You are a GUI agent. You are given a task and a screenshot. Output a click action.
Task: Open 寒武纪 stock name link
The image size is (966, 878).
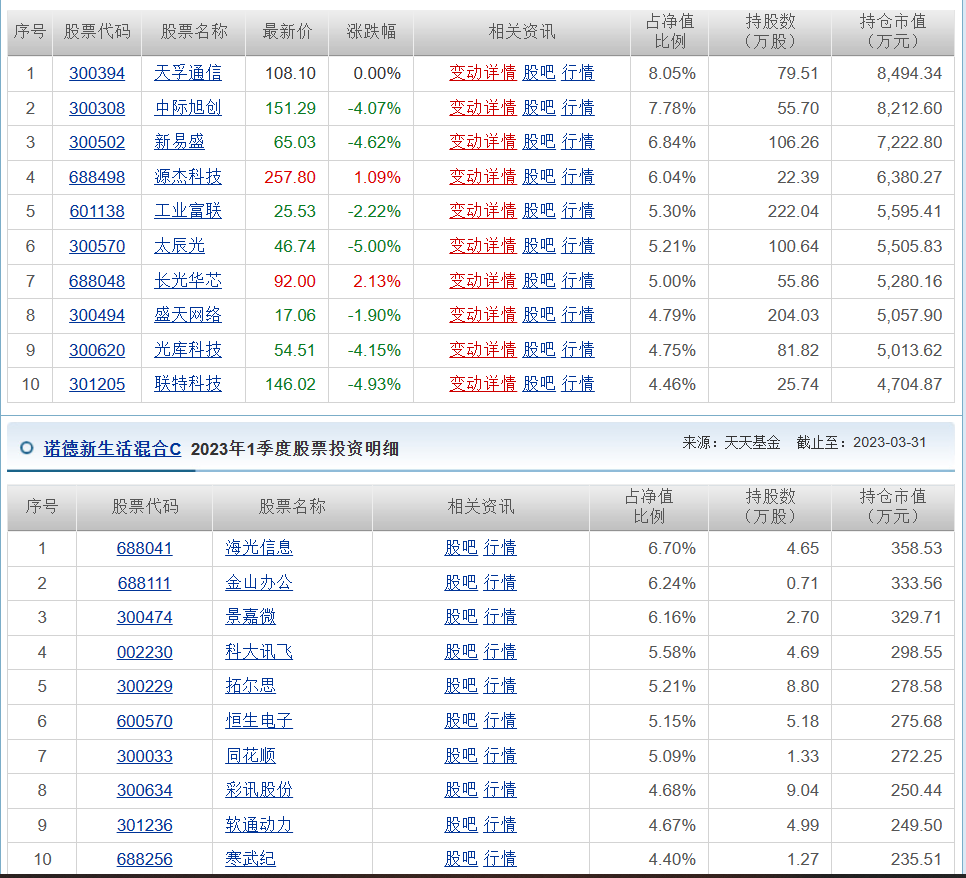point(250,860)
